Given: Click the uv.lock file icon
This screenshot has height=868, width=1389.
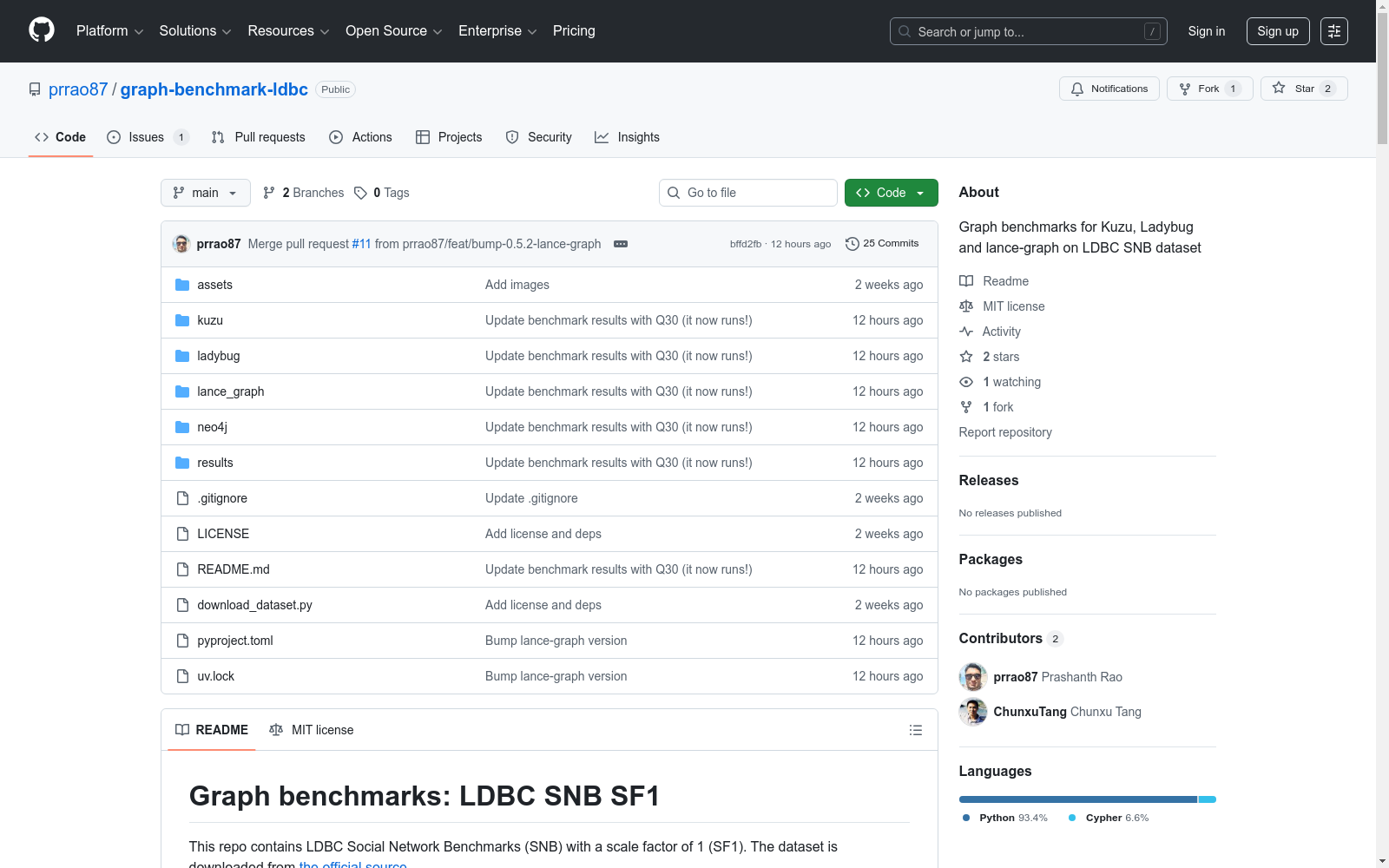Looking at the screenshot, I should pyautogui.click(x=182, y=676).
